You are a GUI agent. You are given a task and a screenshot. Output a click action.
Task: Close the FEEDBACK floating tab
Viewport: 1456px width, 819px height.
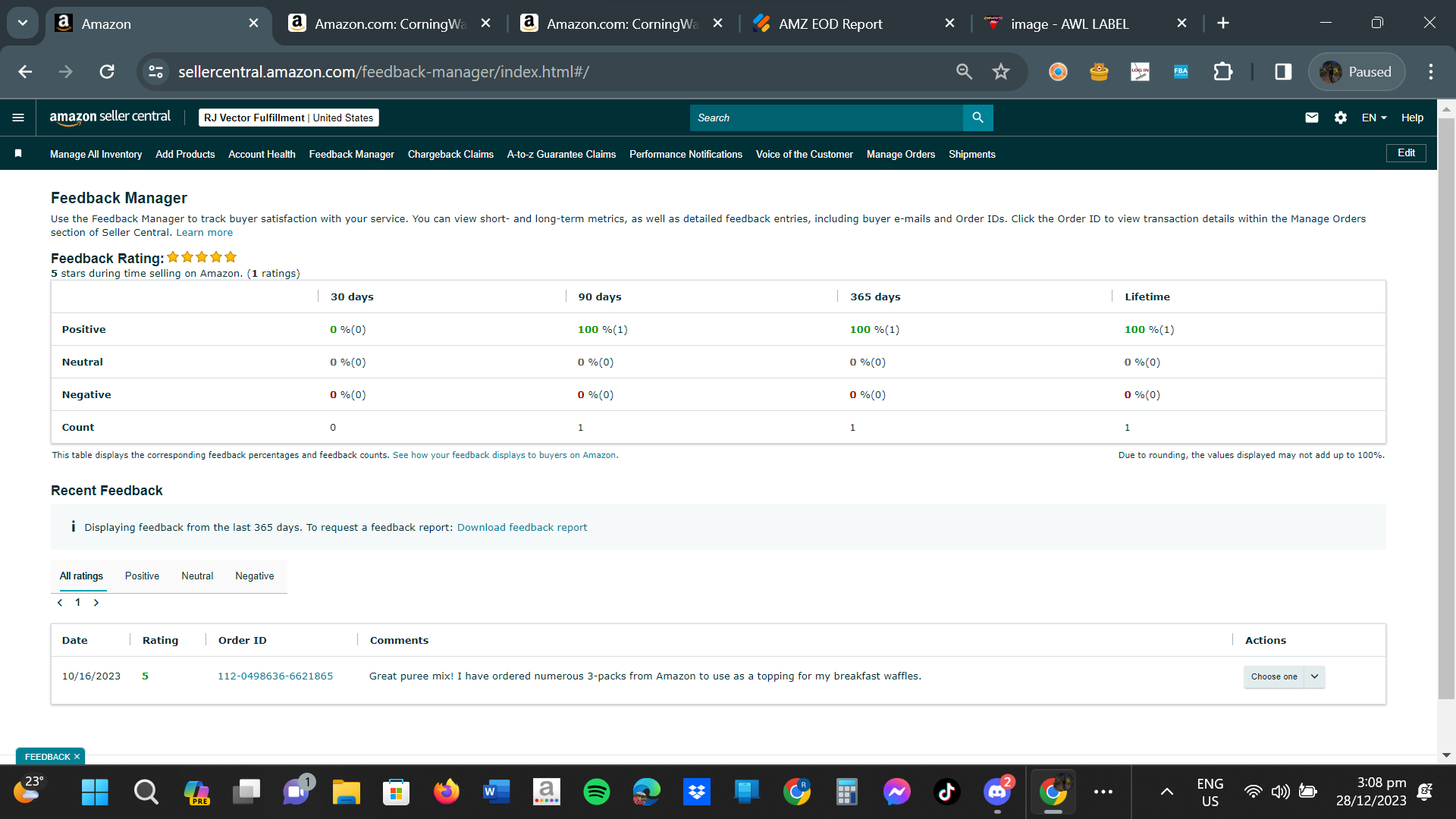77,757
